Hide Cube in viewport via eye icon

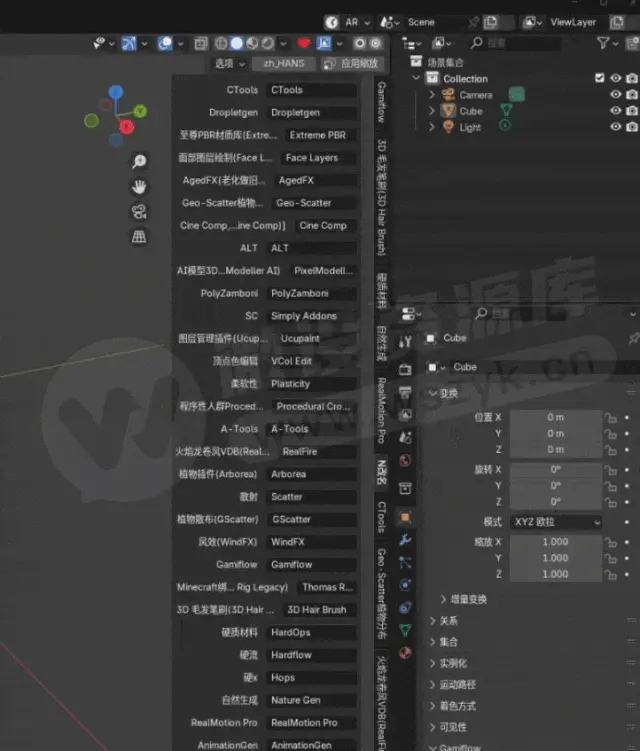coord(616,111)
